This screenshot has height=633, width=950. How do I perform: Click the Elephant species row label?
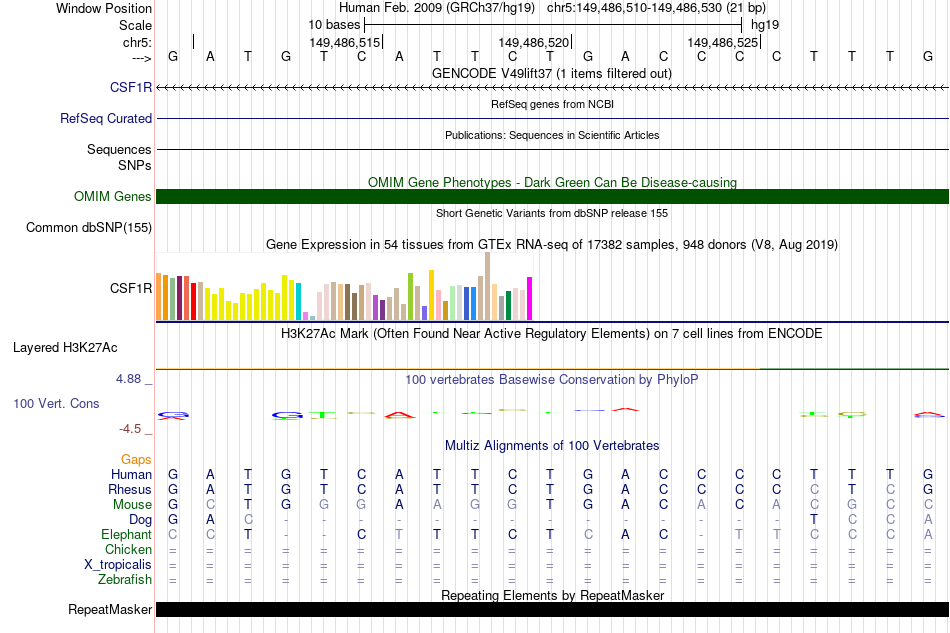pyautogui.click(x=127, y=534)
